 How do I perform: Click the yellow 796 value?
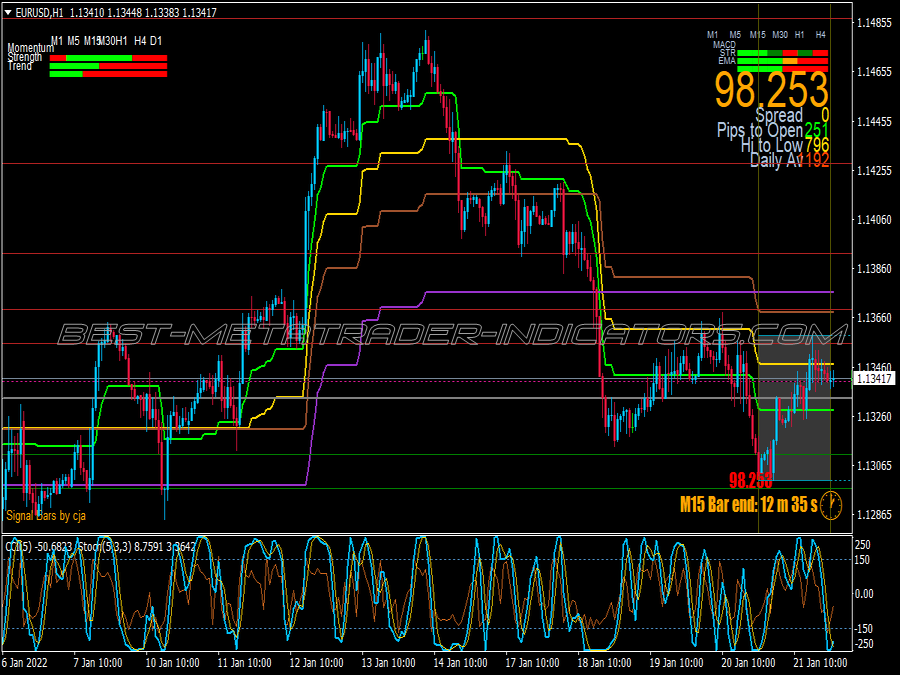pos(817,145)
